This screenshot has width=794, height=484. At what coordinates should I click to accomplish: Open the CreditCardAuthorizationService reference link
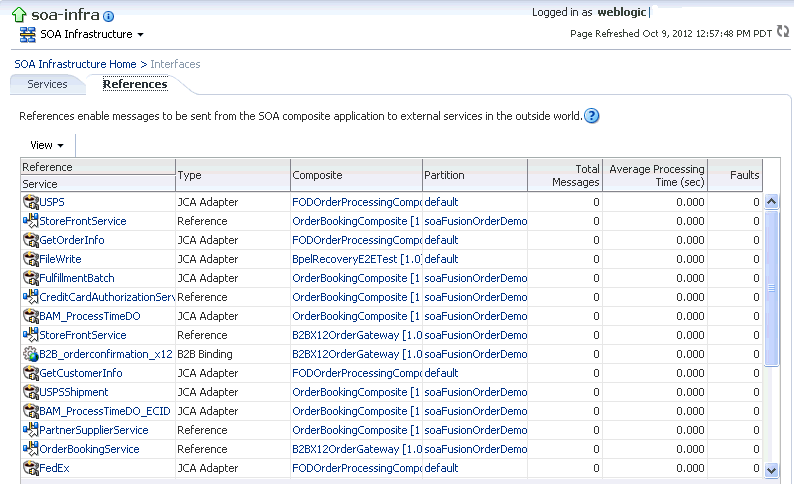[x=107, y=297]
